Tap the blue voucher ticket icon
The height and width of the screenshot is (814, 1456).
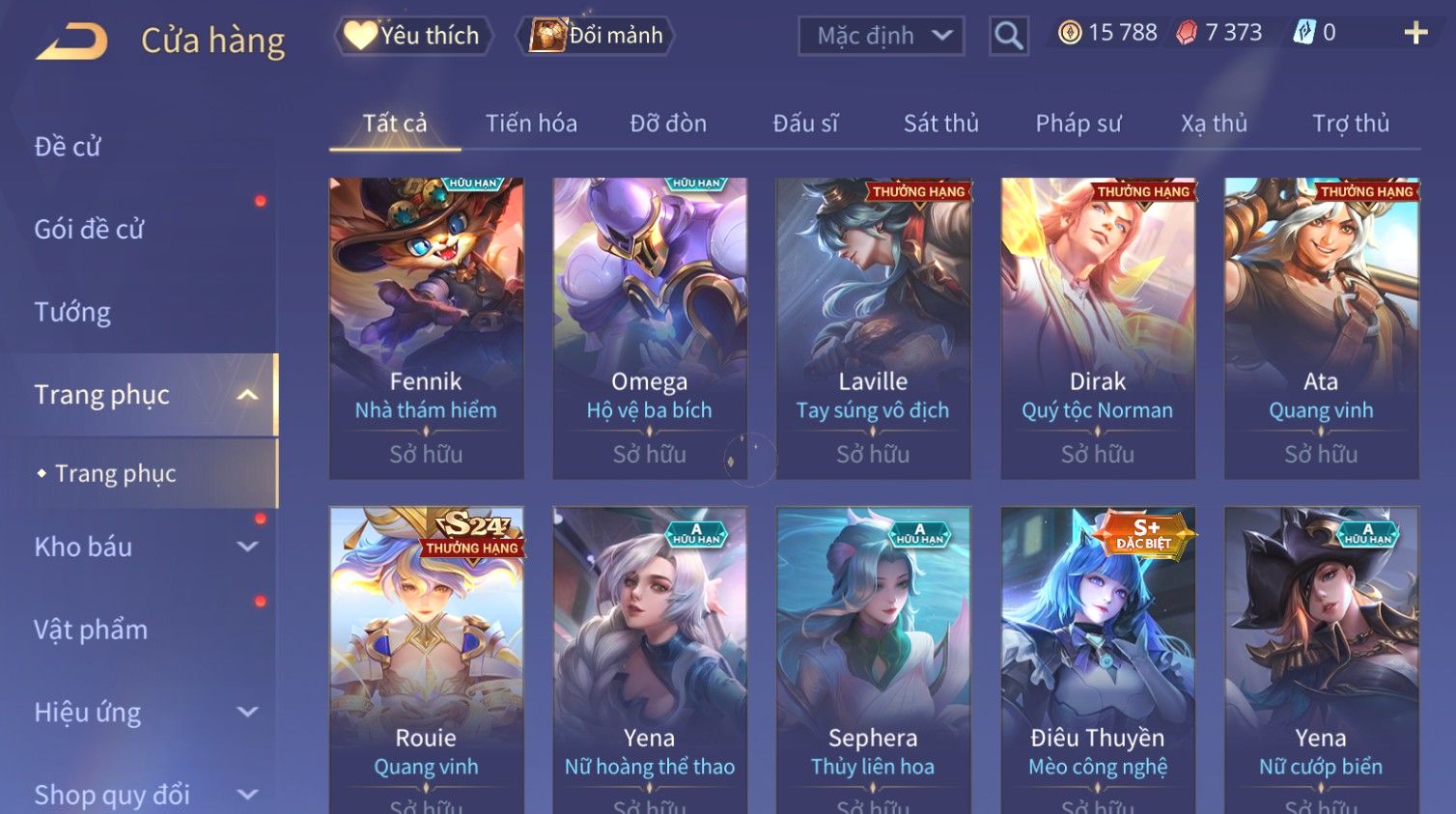pos(1304,33)
